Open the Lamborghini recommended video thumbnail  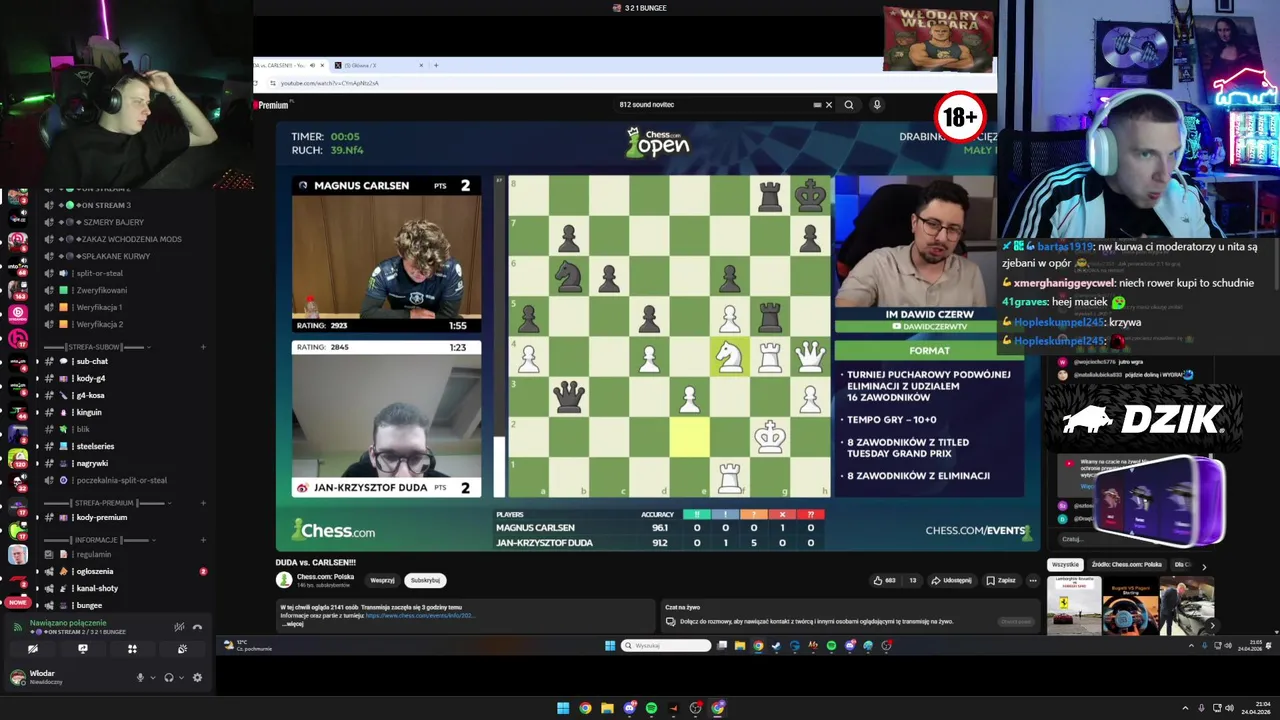(x=1073, y=605)
